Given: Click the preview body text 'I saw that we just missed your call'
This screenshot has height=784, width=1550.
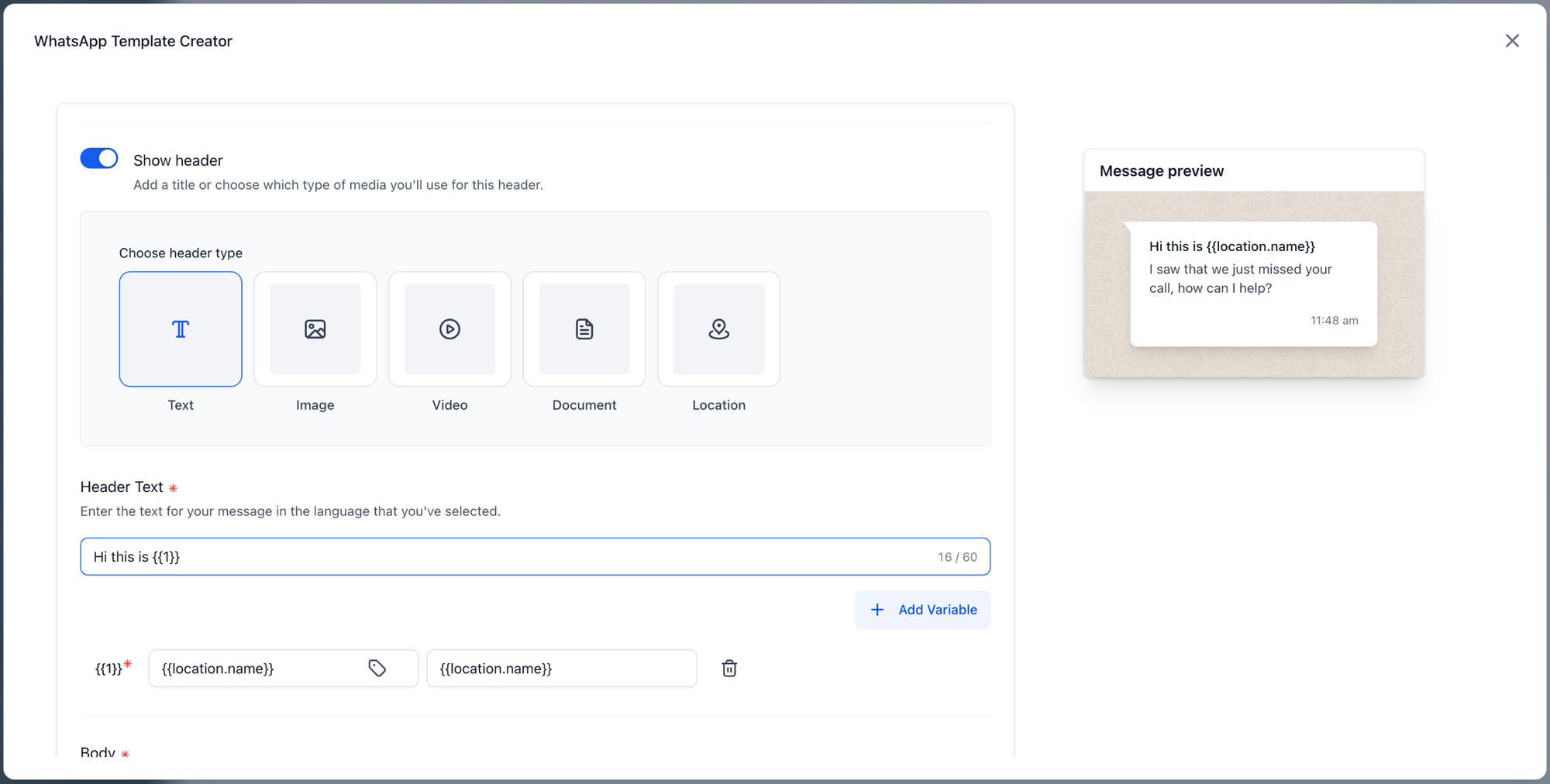Looking at the screenshot, I should [x=1241, y=278].
